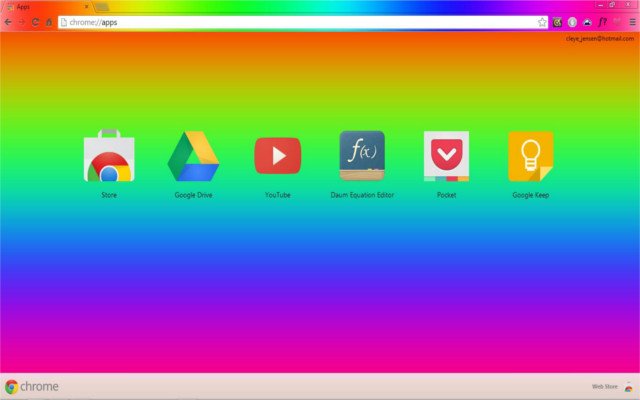Click the forward navigation arrow
Screen dimensions: 640x400
click(22, 22)
